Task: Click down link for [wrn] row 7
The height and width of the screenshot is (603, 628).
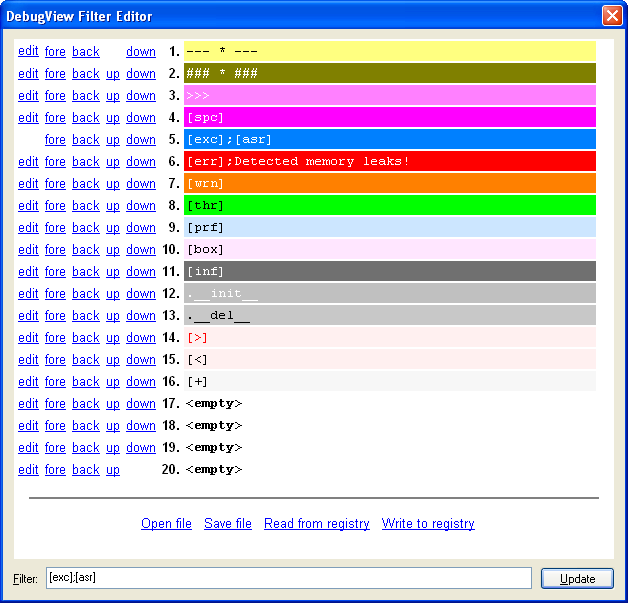Action: click(x=141, y=183)
